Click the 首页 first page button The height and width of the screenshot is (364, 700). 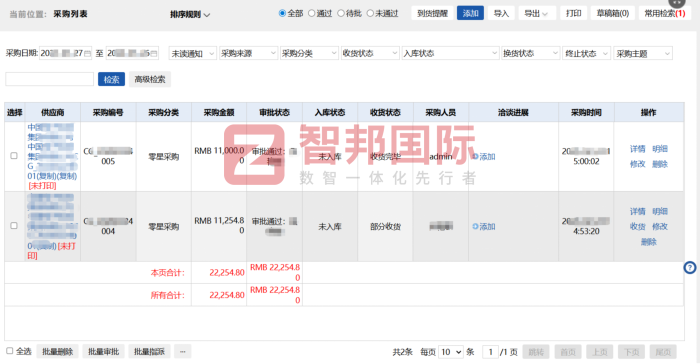tap(568, 352)
